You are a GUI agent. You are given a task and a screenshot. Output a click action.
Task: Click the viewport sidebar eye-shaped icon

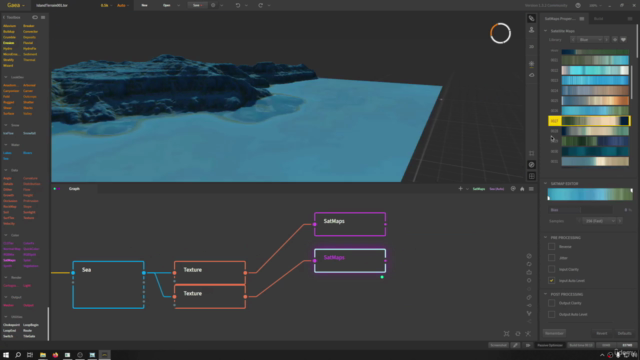click(x=531, y=75)
